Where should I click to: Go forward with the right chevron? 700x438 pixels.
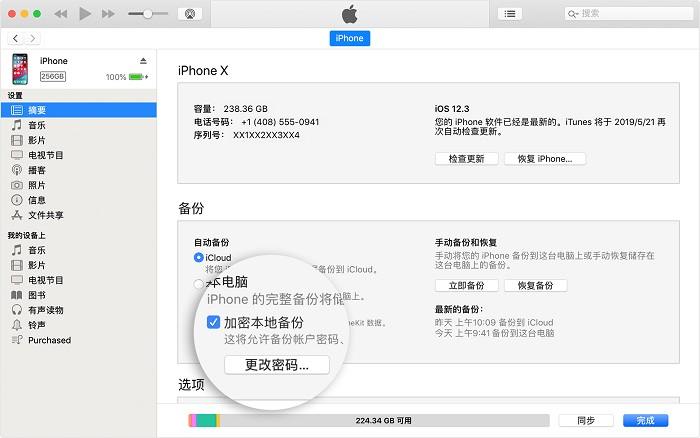(x=33, y=38)
